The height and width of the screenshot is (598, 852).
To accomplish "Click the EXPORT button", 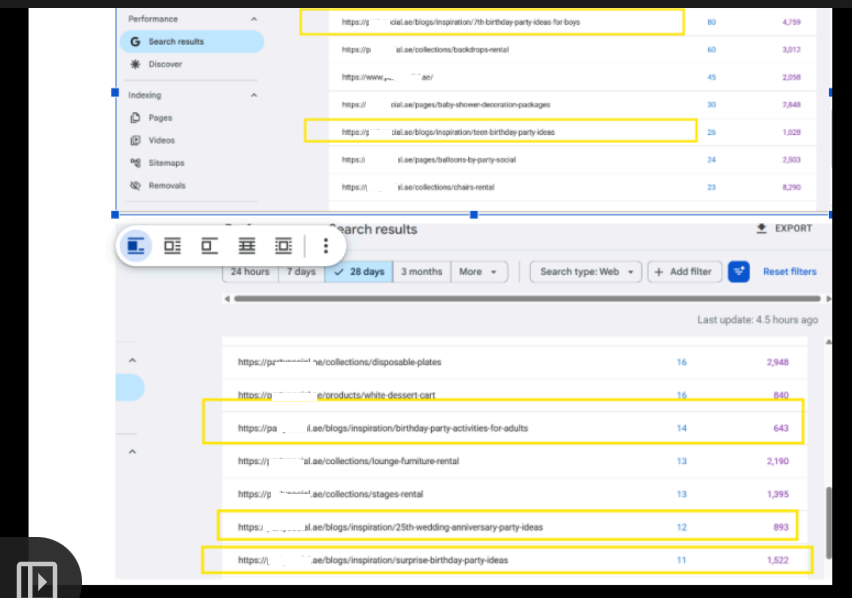I will click(784, 229).
